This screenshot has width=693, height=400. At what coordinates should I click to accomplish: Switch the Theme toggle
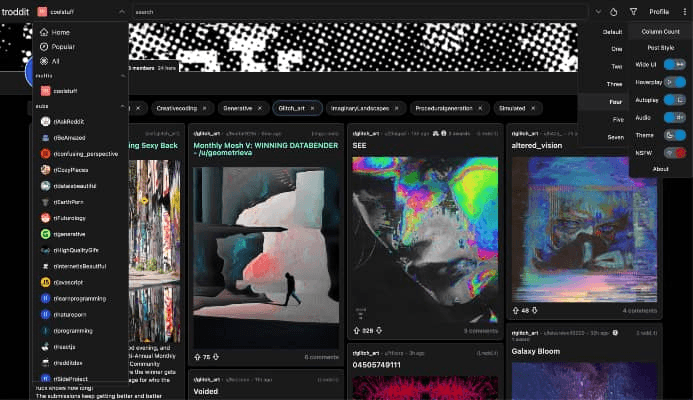(x=675, y=135)
